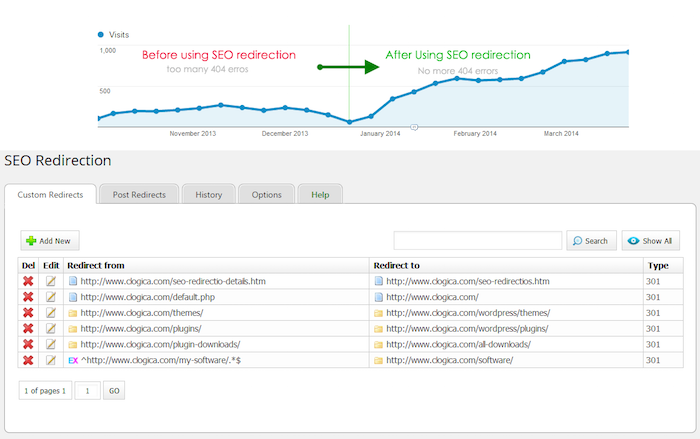The image size is (700, 439).
Task: Click folder icon beside /software/ target
Action: (x=379, y=360)
